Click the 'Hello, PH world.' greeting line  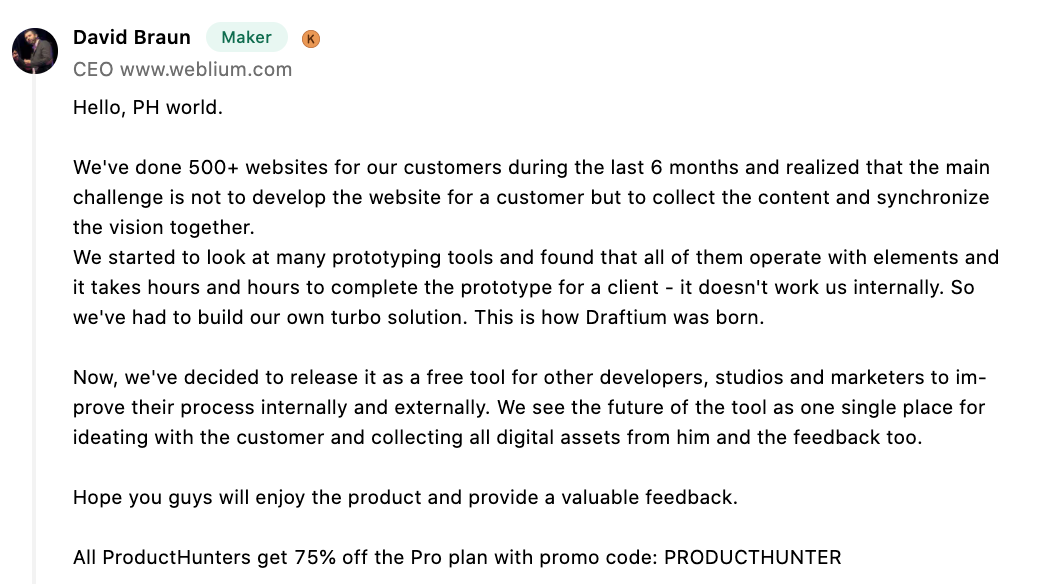point(147,108)
